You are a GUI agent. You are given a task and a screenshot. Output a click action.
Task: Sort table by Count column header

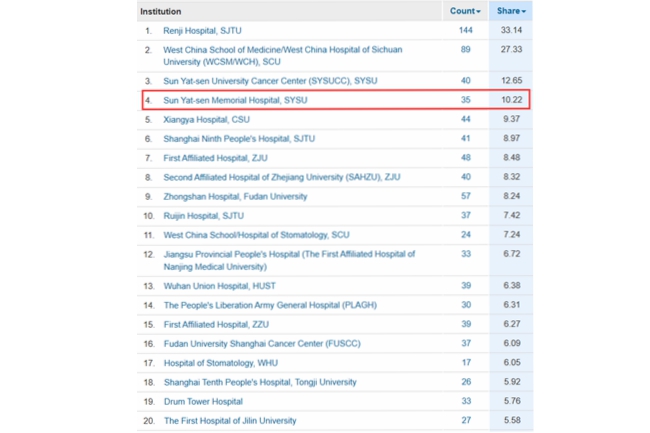465,11
